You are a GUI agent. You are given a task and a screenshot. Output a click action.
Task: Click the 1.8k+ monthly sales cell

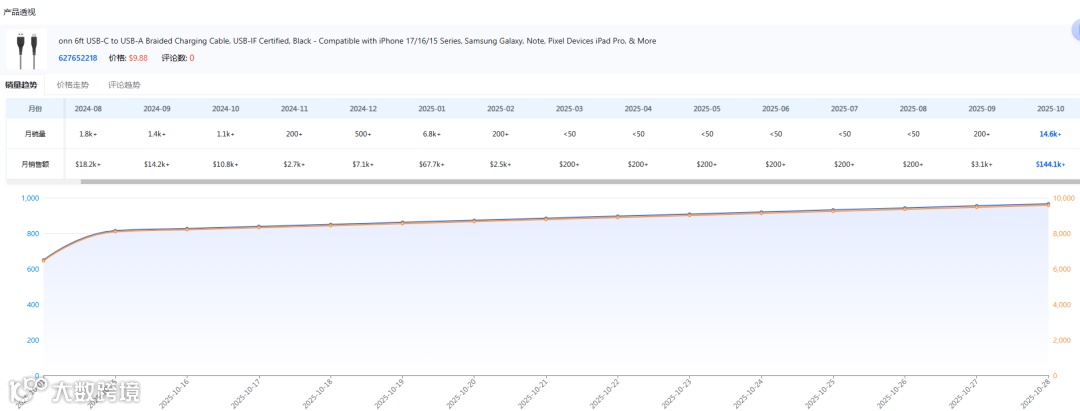pyautogui.click(x=88, y=134)
